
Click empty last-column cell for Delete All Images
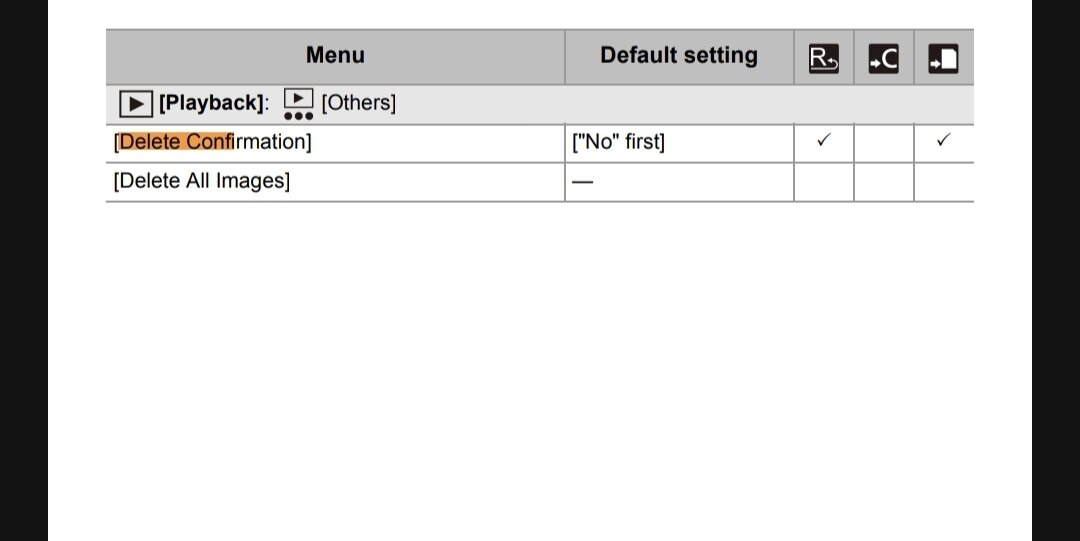[x=942, y=182]
